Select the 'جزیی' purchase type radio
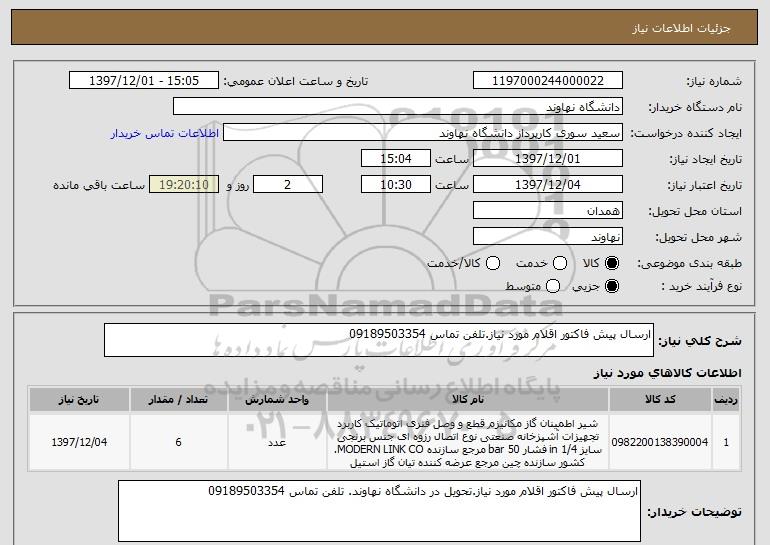The height and width of the screenshot is (545, 770). 612,286
